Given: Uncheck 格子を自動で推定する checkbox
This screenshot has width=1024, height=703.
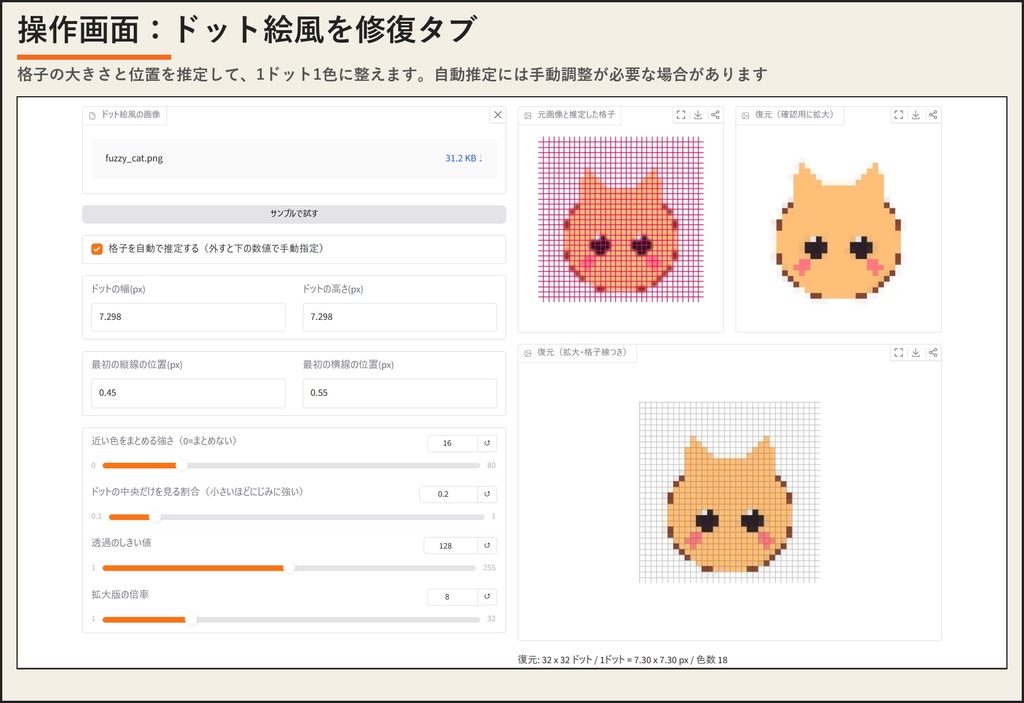Looking at the screenshot, I should pyautogui.click(x=97, y=249).
